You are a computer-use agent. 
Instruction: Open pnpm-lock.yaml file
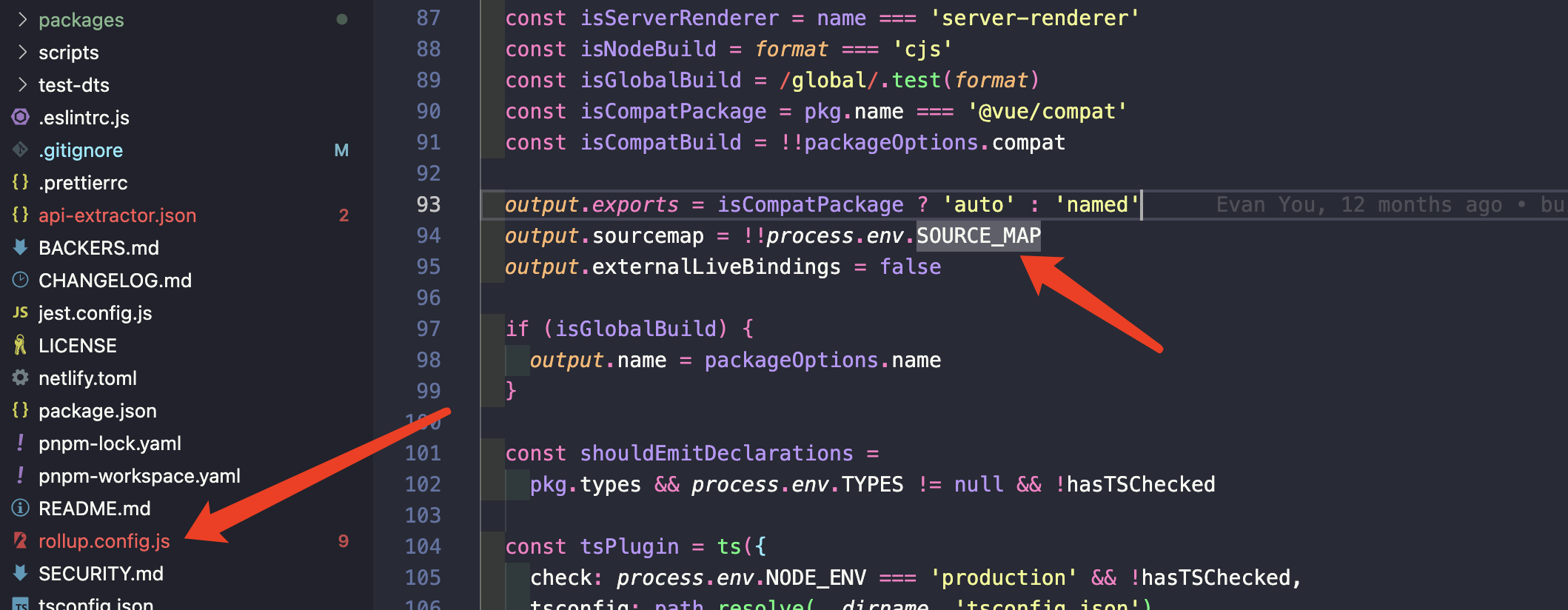coord(110,443)
